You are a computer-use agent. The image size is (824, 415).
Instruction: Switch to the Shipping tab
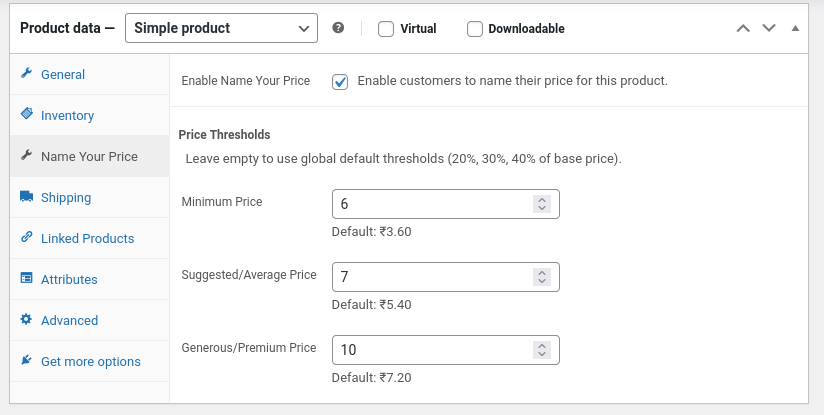point(89,197)
